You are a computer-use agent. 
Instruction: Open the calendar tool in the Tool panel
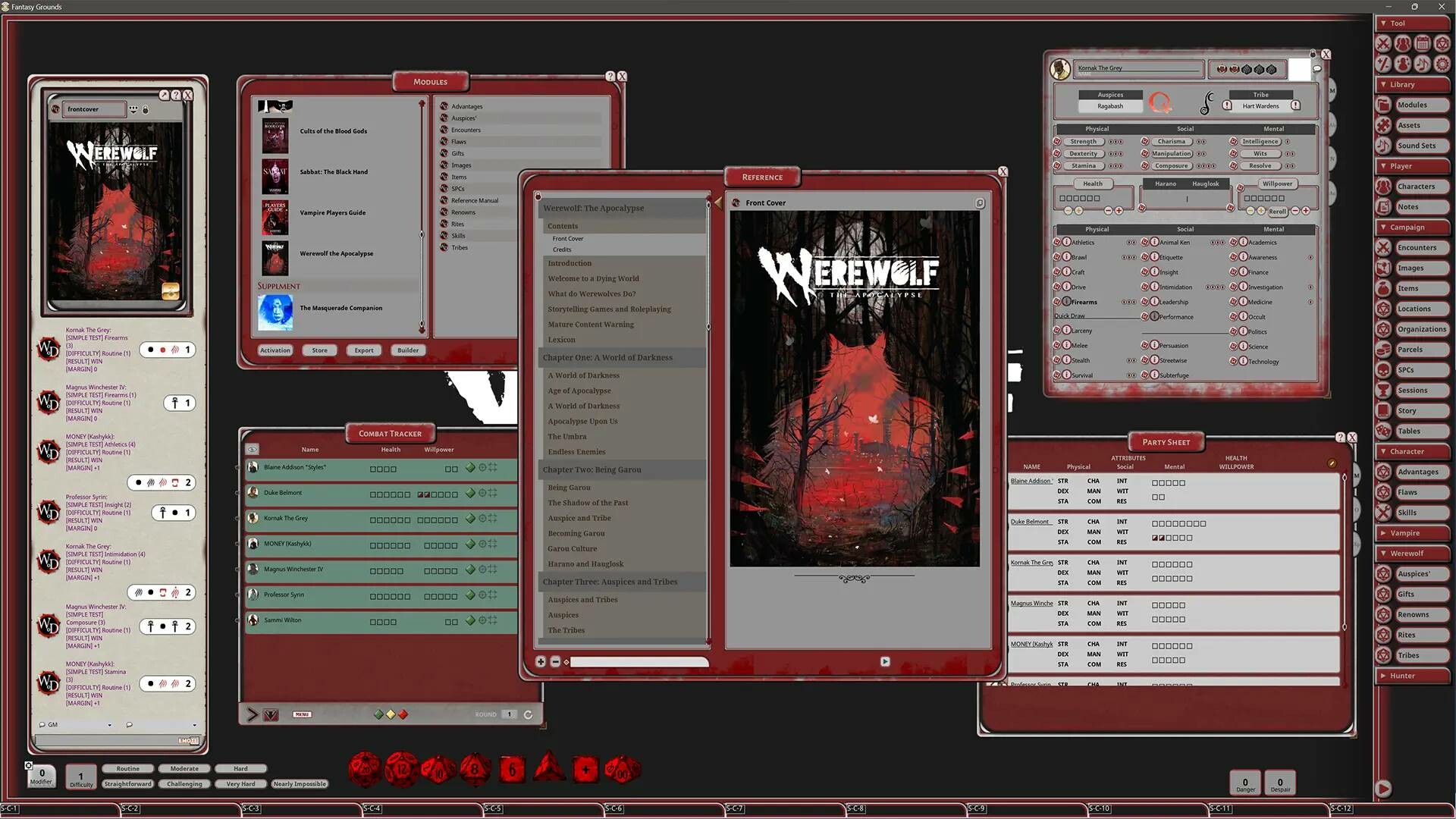click(x=1423, y=43)
